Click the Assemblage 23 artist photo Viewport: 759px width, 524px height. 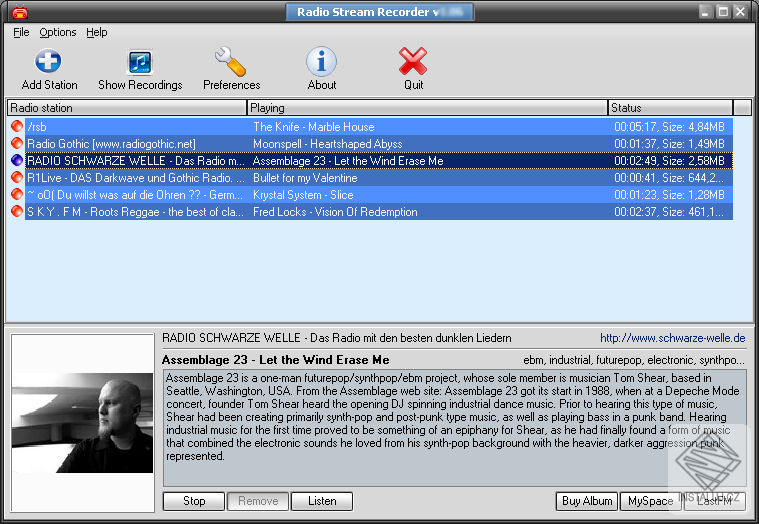click(x=83, y=423)
